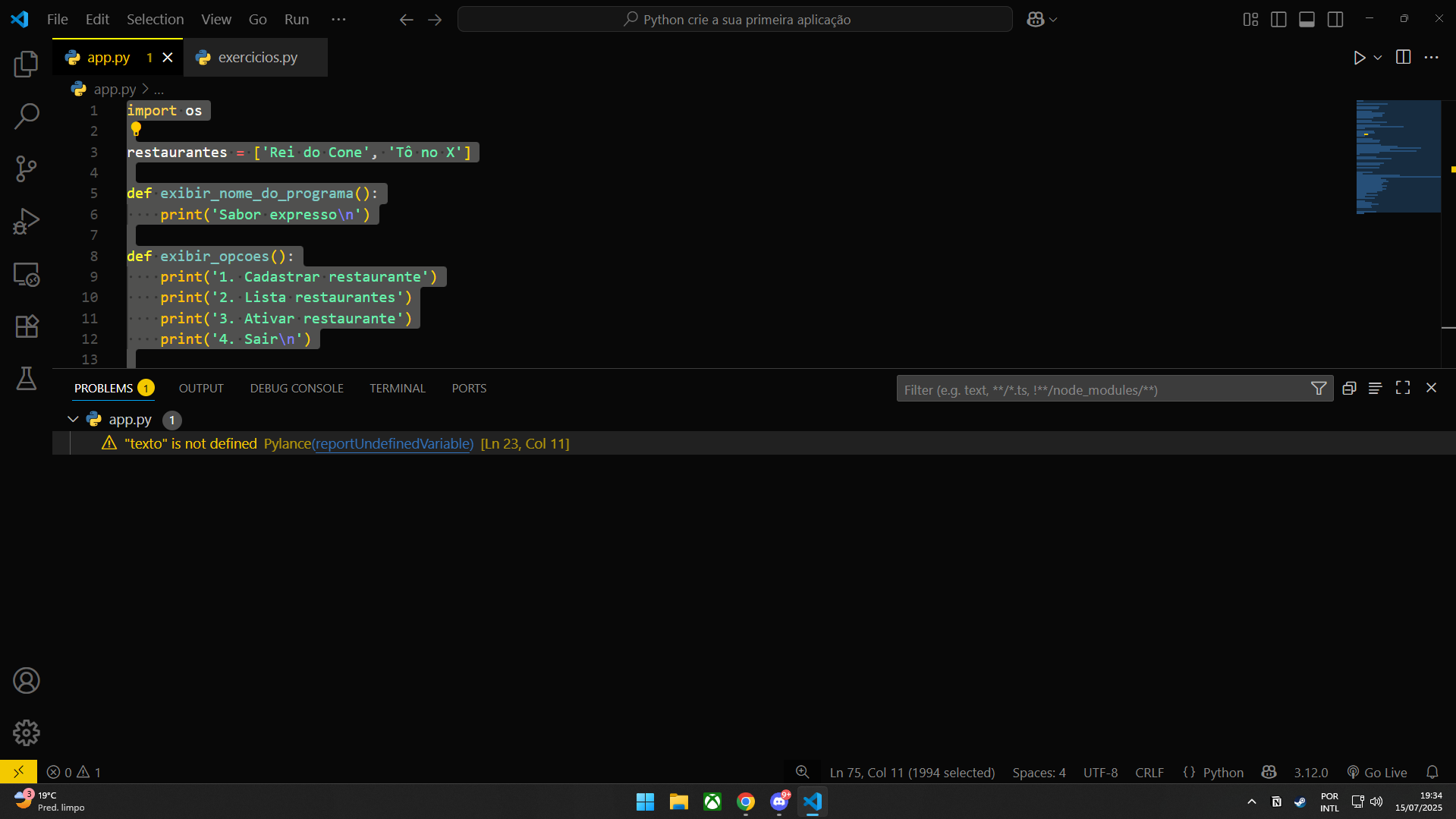Show more menu items via ellipsis
Image resolution: width=1456 pixels, height=819 pixels.
(339, 19)
